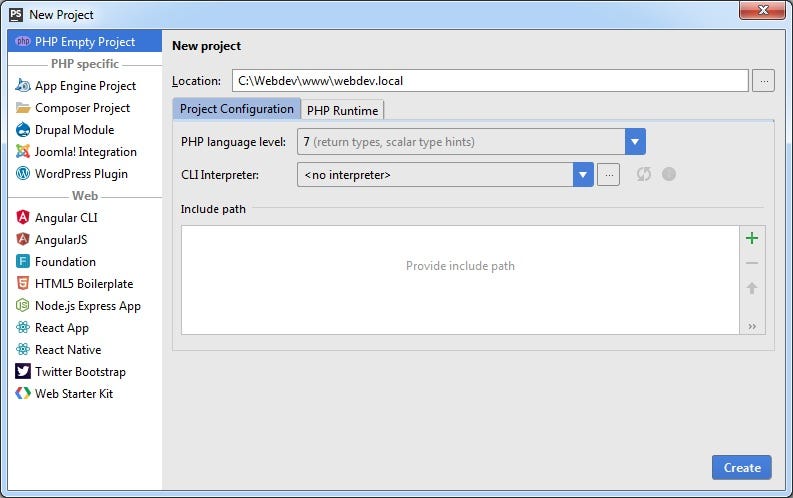Select Foundation text label
Screen dimensions: 793x498
click(65, 261)
